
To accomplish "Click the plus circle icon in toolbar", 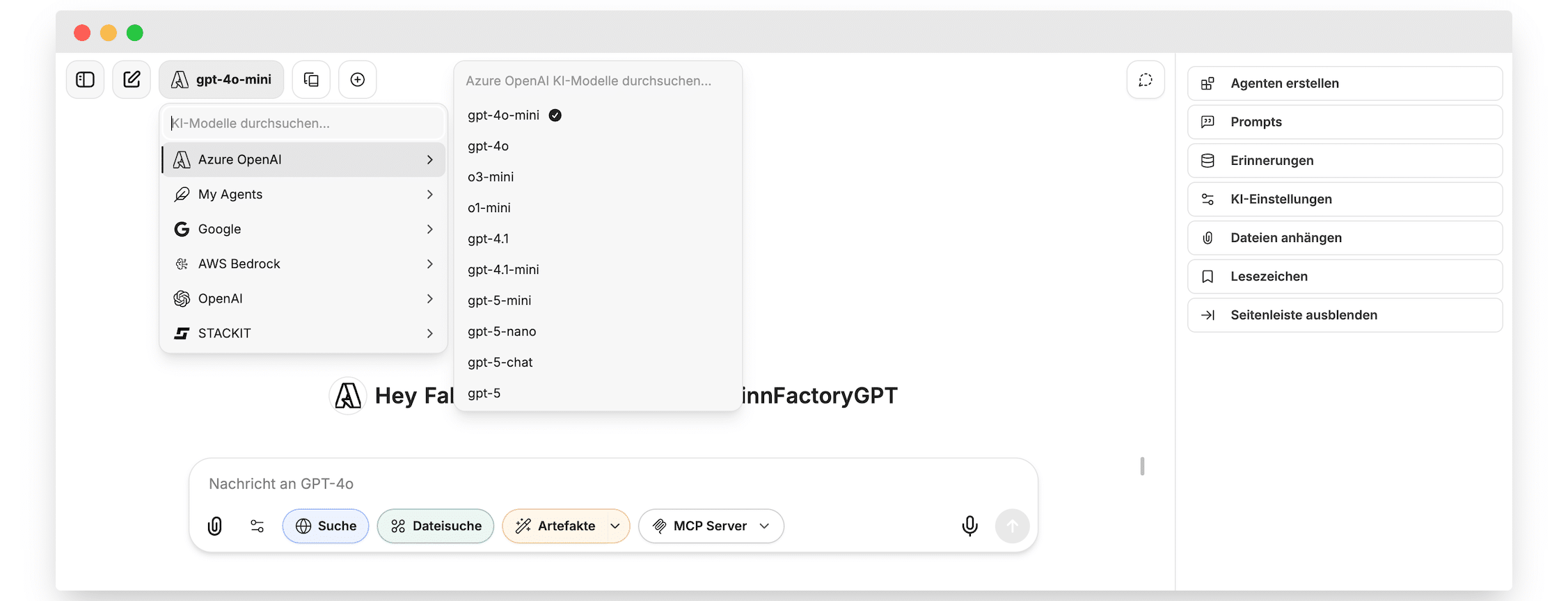I will (358, 80).
